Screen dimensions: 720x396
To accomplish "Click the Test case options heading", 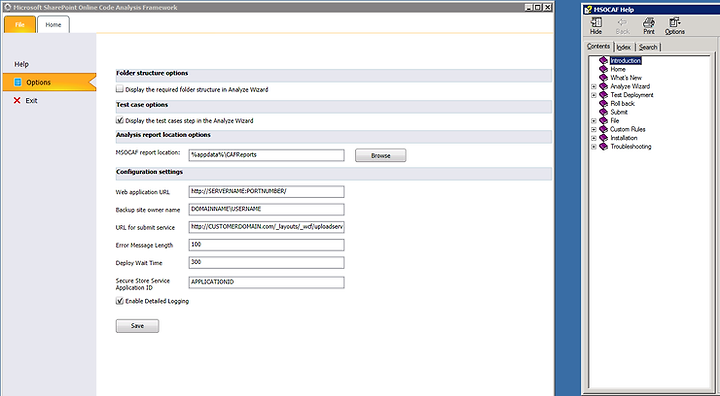I will point(142,105).
